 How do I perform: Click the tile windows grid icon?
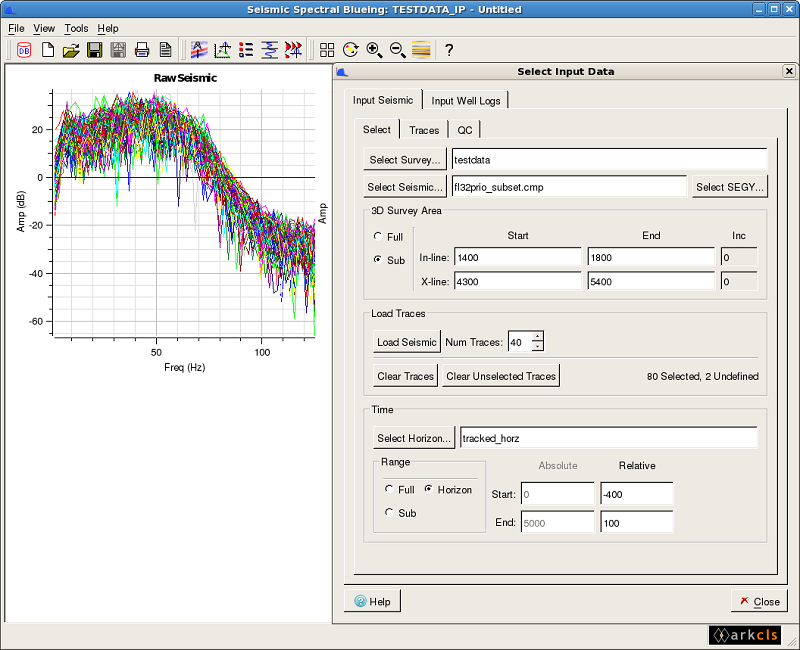tap(327, 49)
